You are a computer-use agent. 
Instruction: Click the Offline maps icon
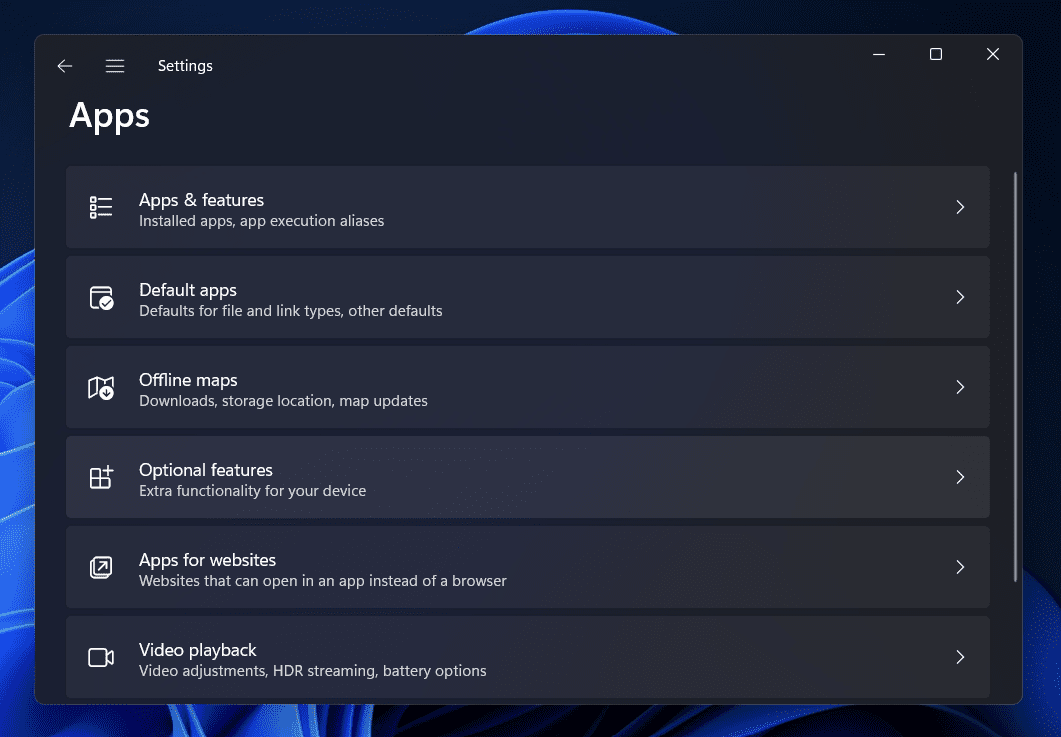[x=101, y=387]
